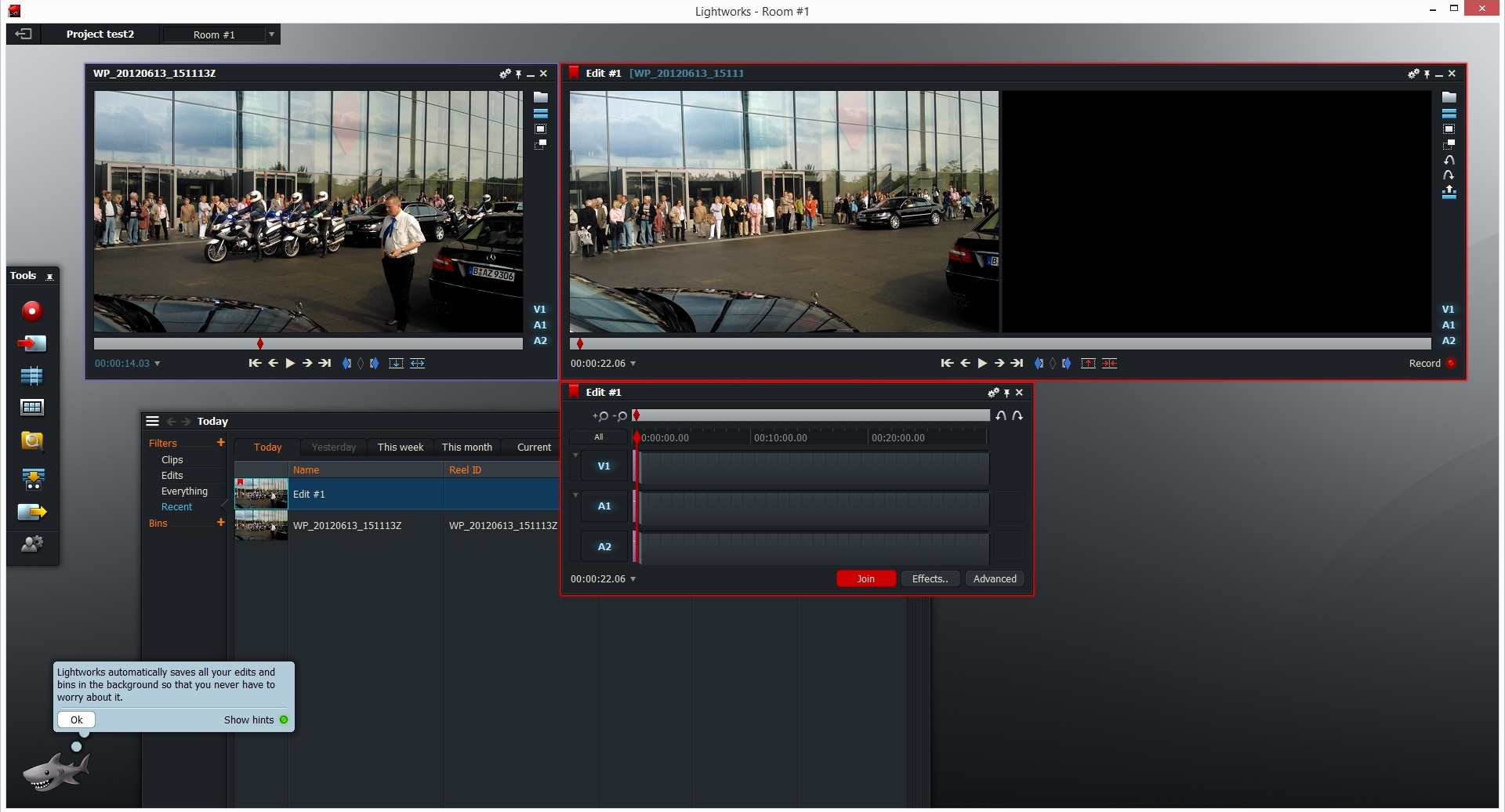Clear marks in source viewer
Viewport: 1505px width, 812px height.
(361, 363)
